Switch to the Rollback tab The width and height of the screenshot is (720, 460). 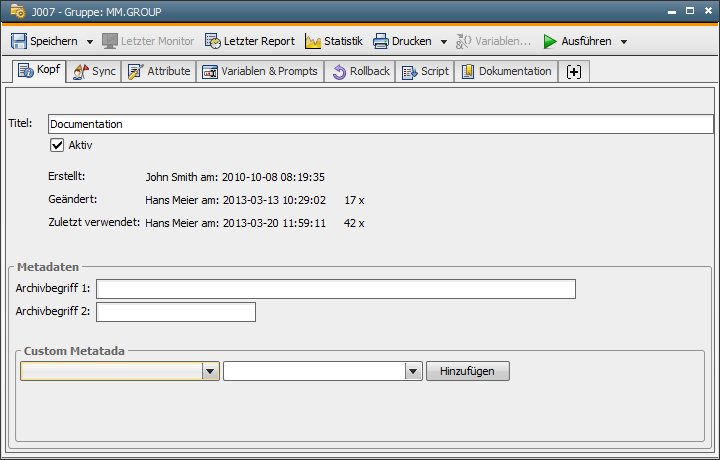[x=360, y=72]
